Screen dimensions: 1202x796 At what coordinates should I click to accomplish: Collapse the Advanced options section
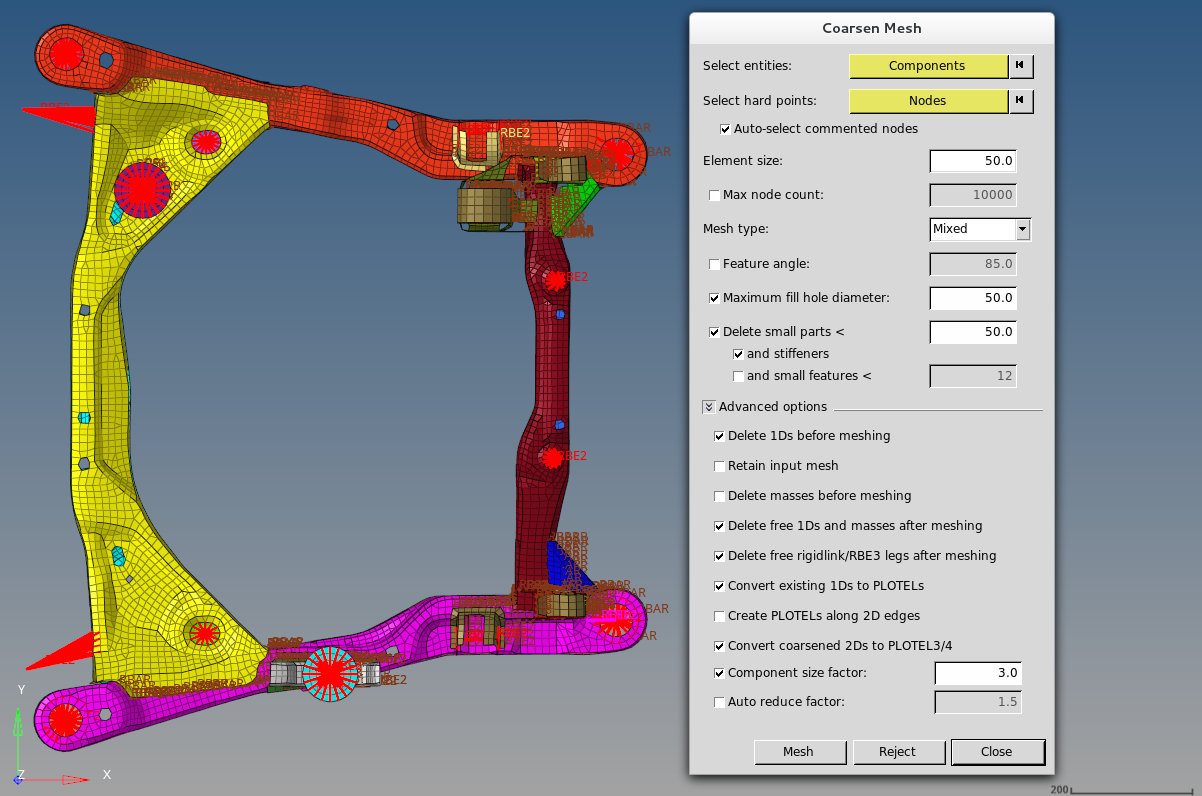(709, 407)
